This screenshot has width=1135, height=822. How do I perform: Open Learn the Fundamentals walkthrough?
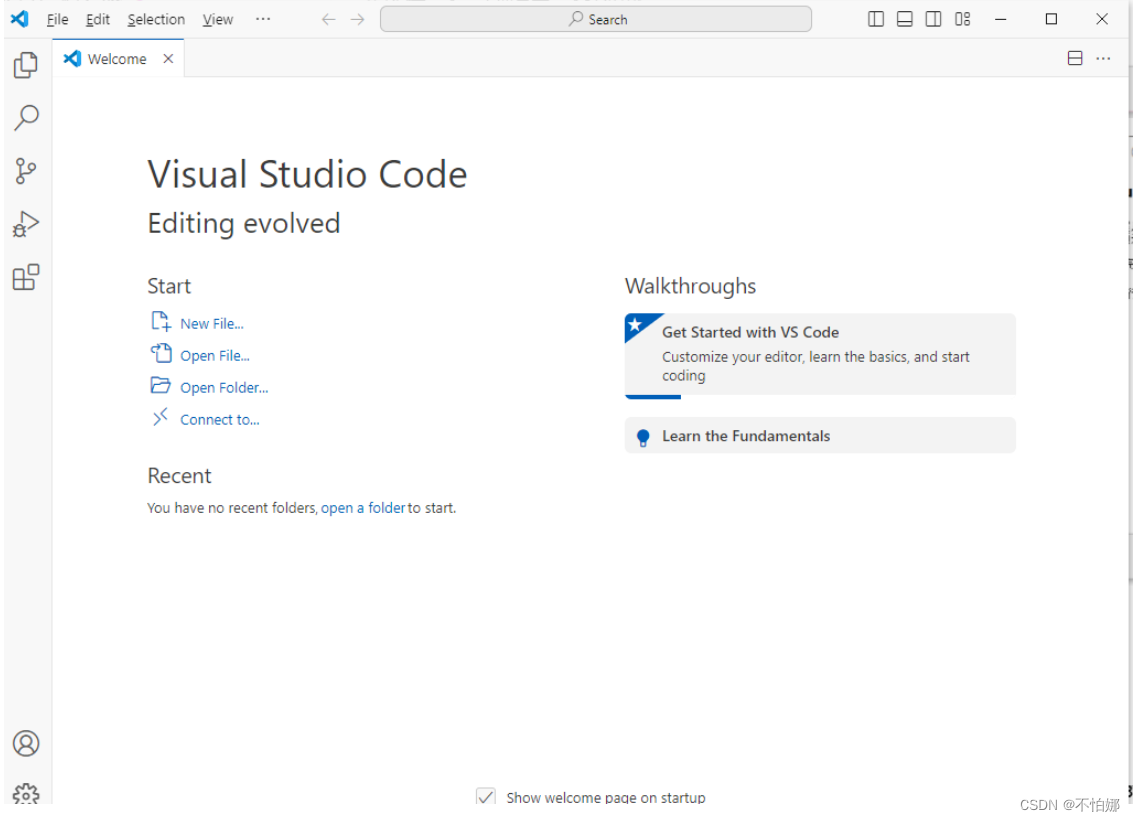pos(820,436)
